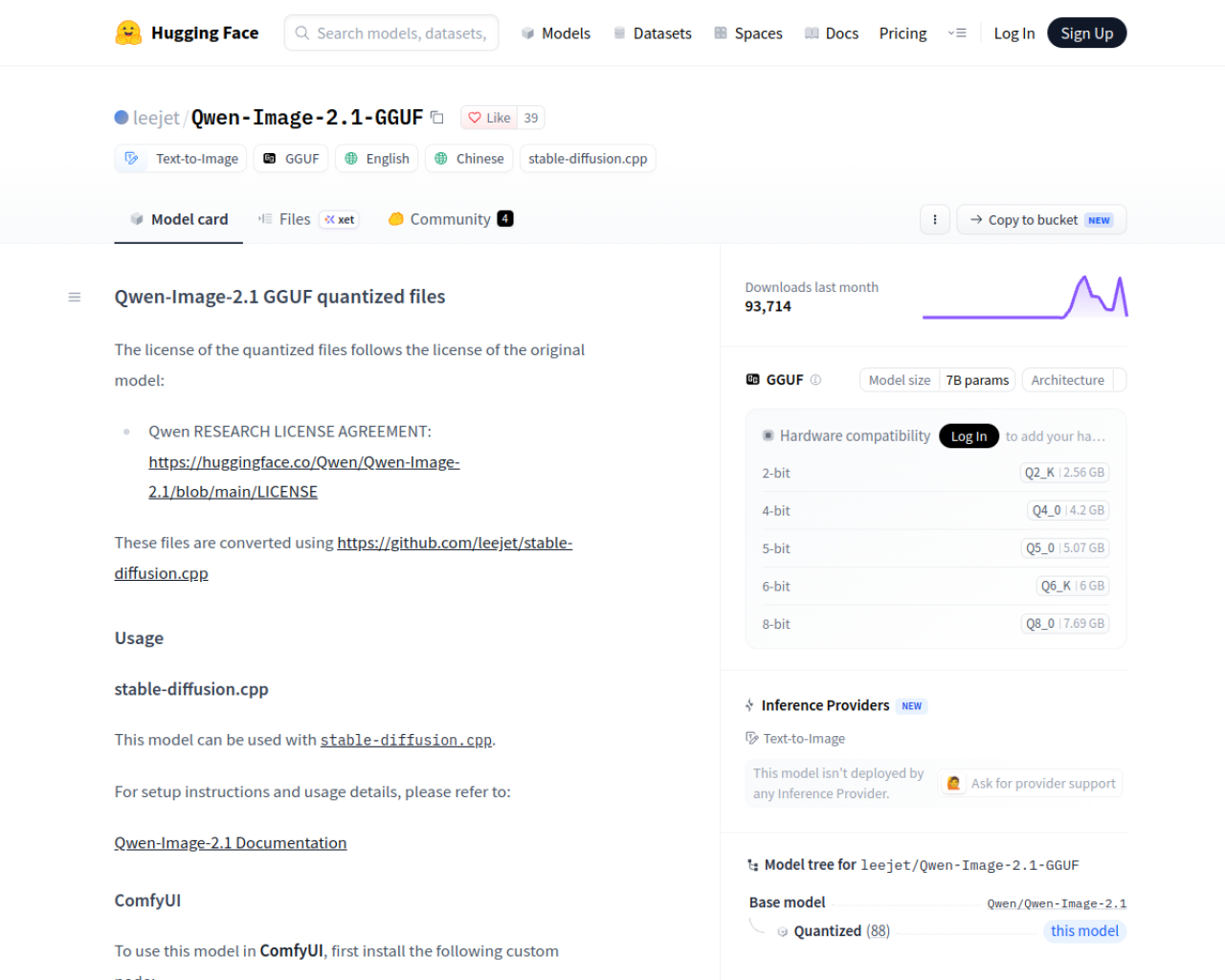Open the Datasets nav item
This screenshot has width=1225, height=980.
point(653,33)
